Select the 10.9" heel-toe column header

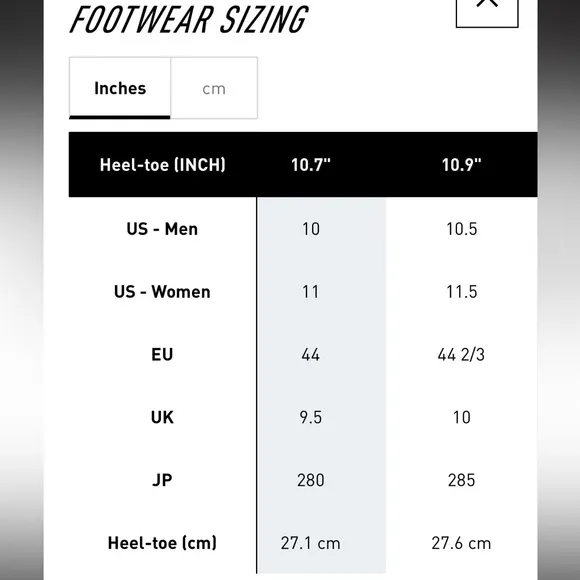point(462,165)
